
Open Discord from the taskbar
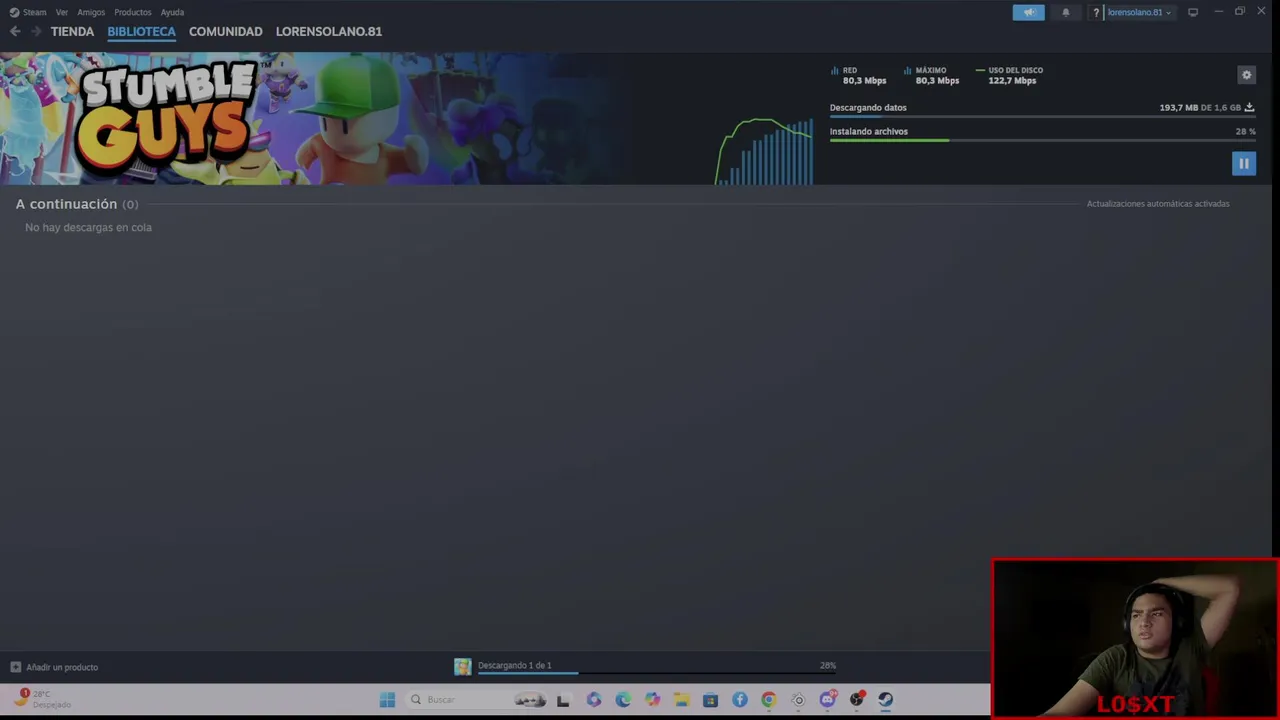point(827,700)
